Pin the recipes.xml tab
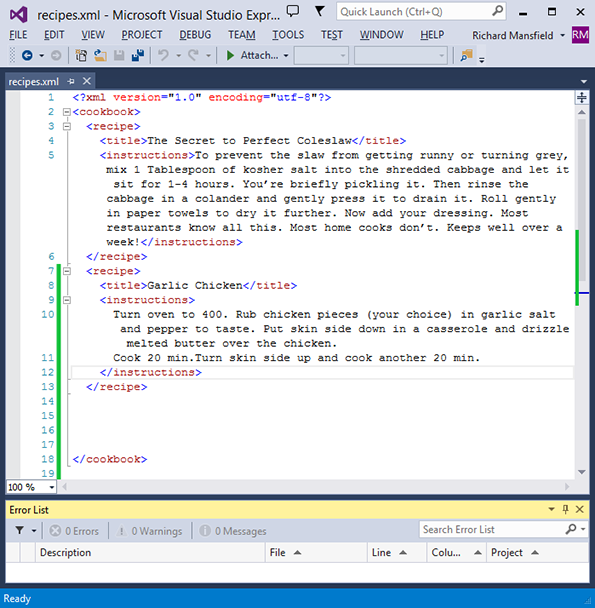 71,81
